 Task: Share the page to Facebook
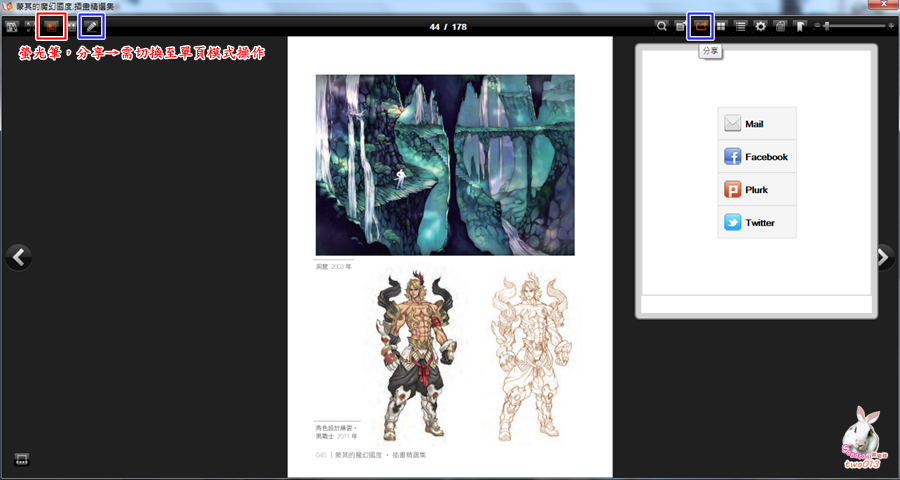click(x=757, y=157)
